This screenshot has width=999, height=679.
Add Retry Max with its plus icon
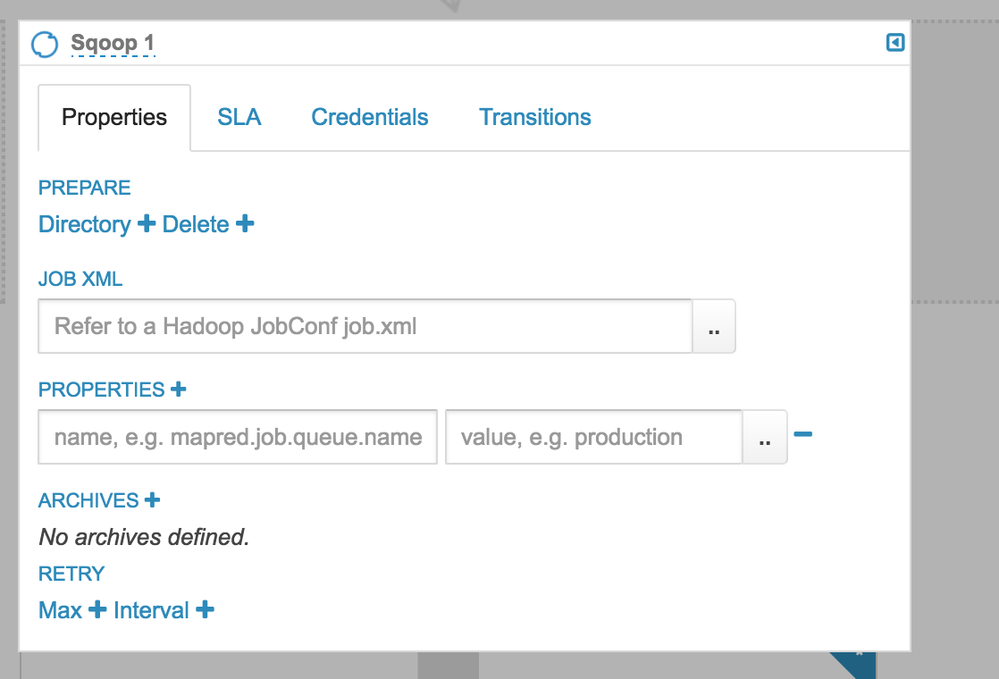tap(97, 609)
